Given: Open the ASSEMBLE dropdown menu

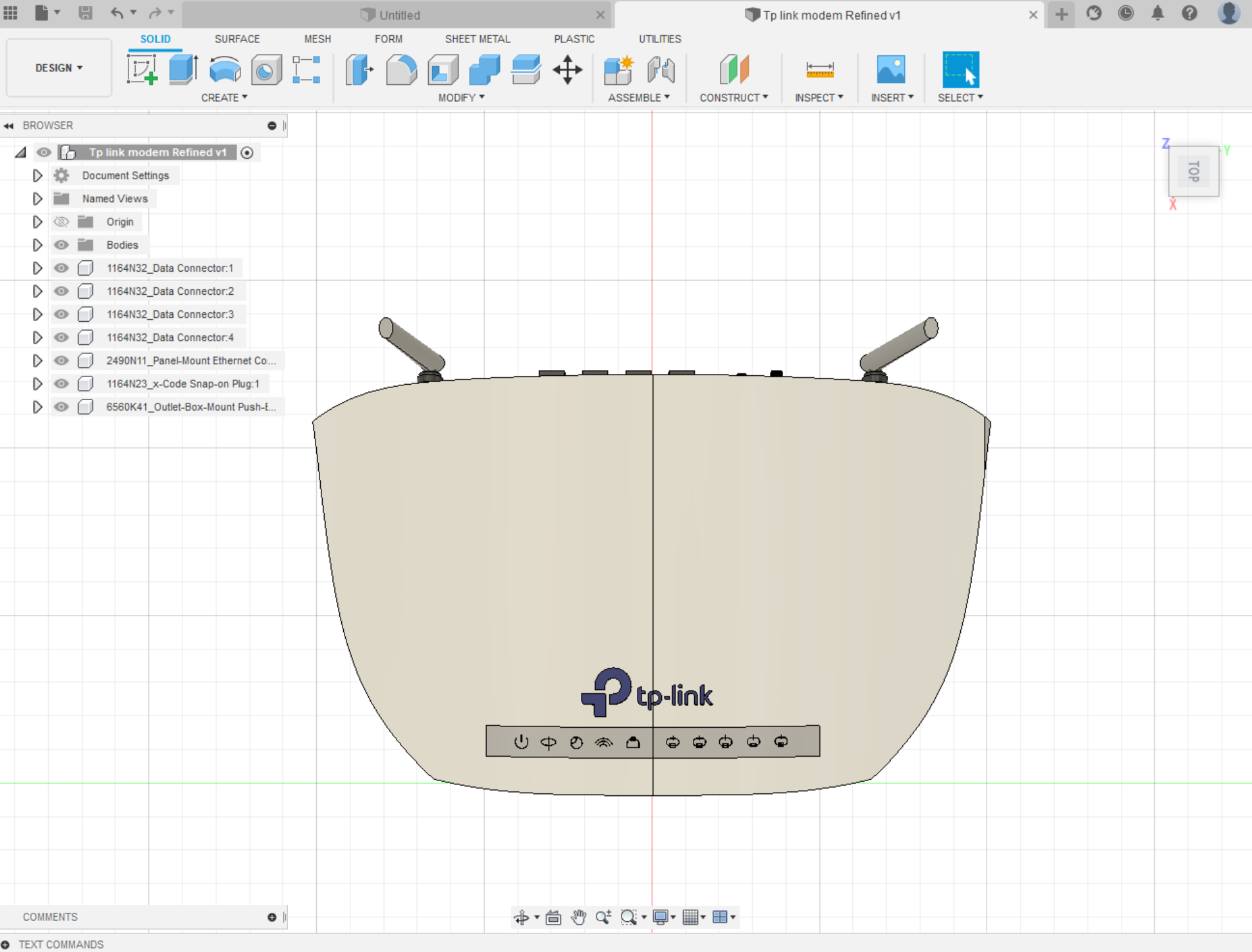Looking at the screenshot, I should pos(639,98).
